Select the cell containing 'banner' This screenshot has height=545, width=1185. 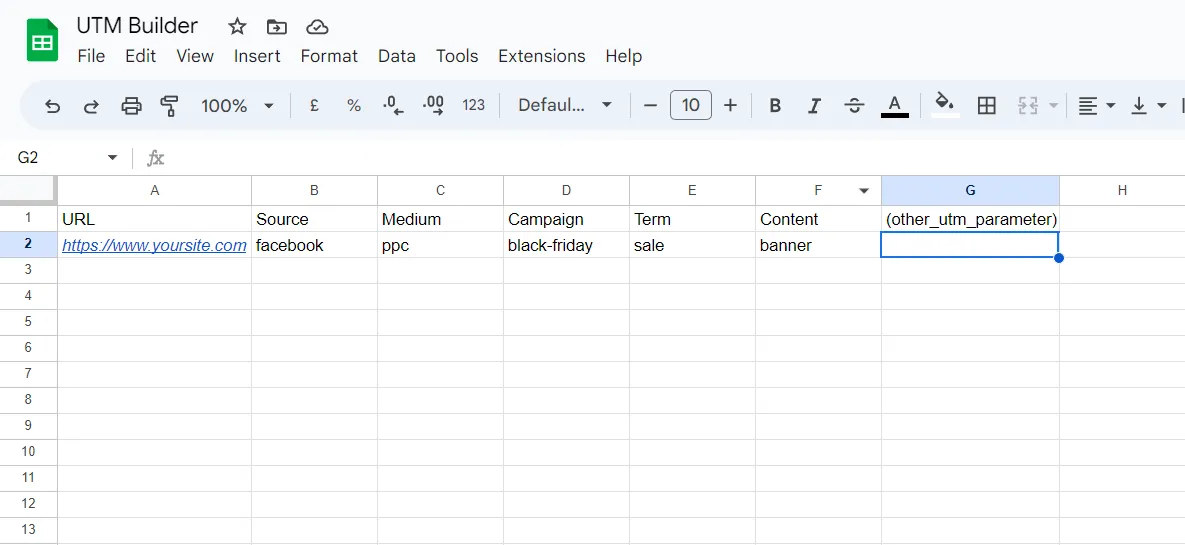tap(818, 245)
